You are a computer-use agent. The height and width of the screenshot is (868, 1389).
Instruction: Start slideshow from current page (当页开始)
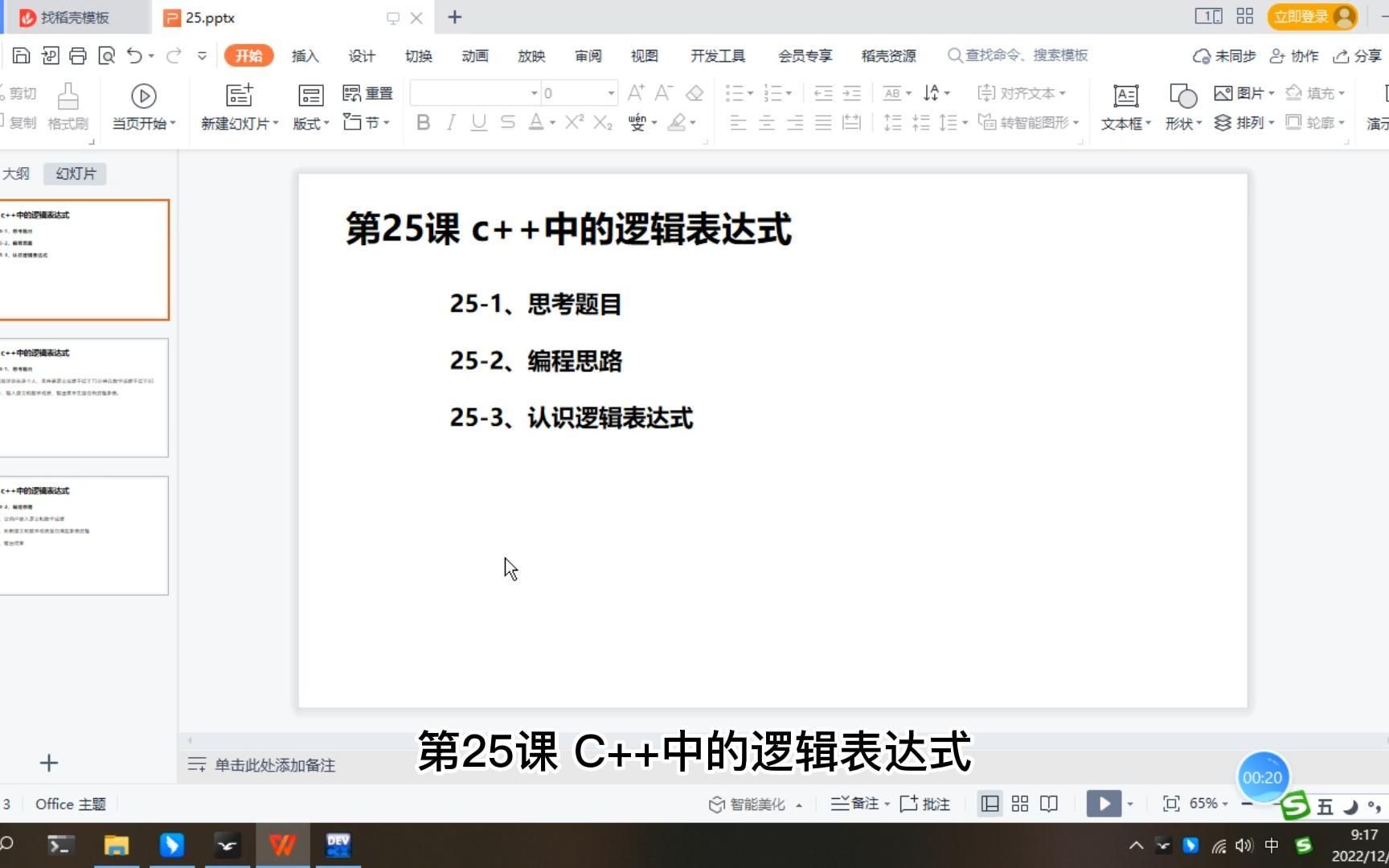143,107
